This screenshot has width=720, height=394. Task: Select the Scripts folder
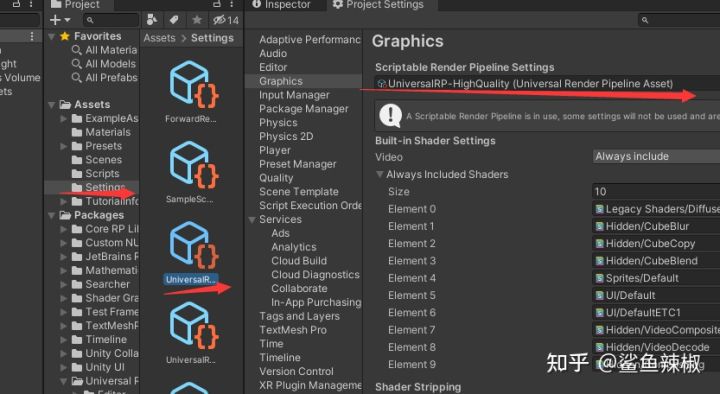(x=96, y=174)
